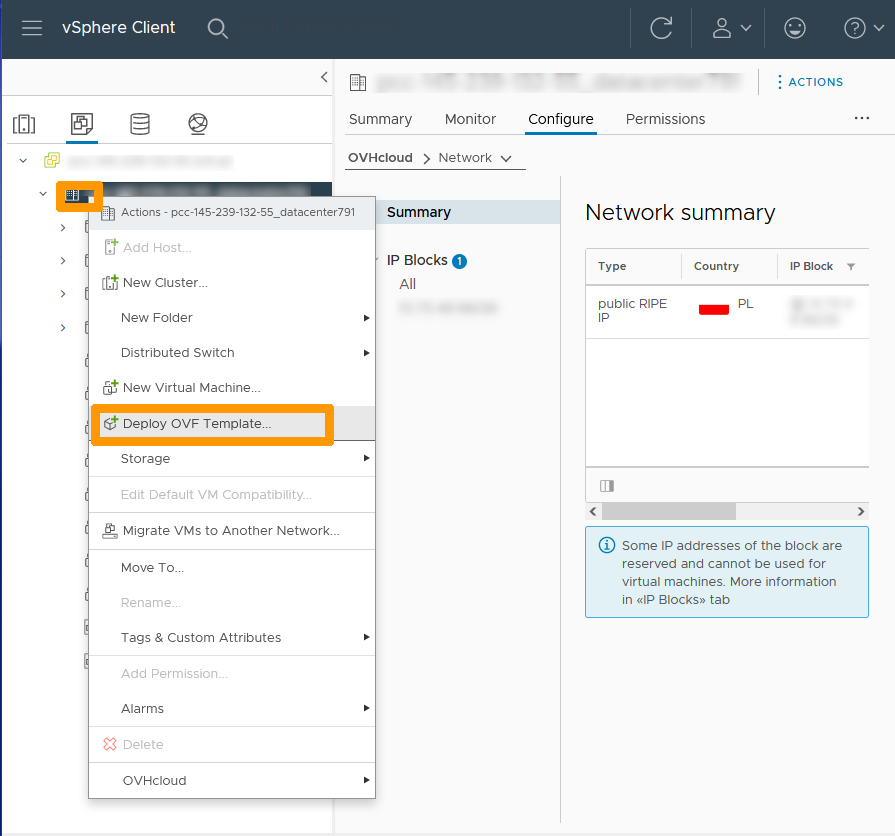Sort by the Type column header
The height and width of the screenshot is (836, 895).
[x=612, y=266]
